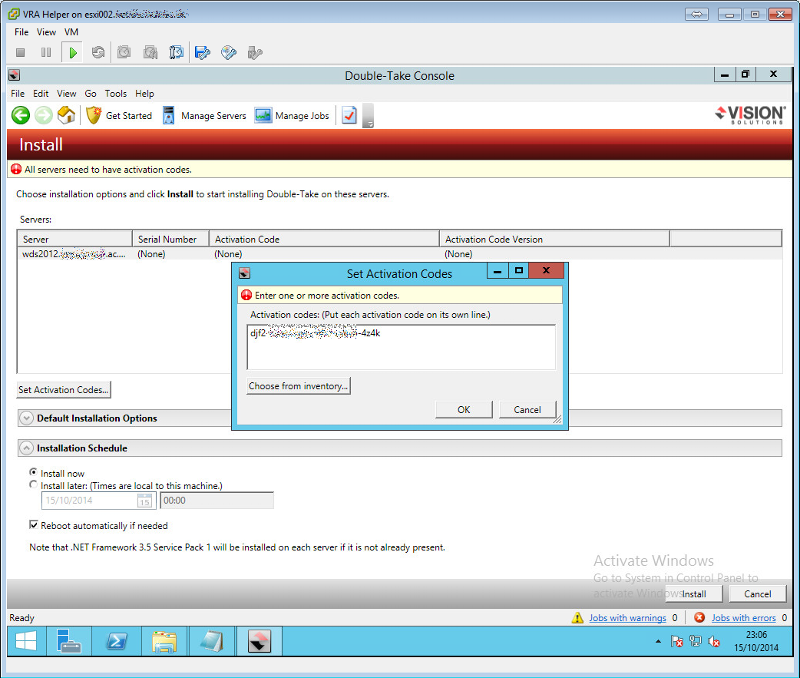
Task: Toggle Reboot automatically if needed checkbox
Action: 34,524
